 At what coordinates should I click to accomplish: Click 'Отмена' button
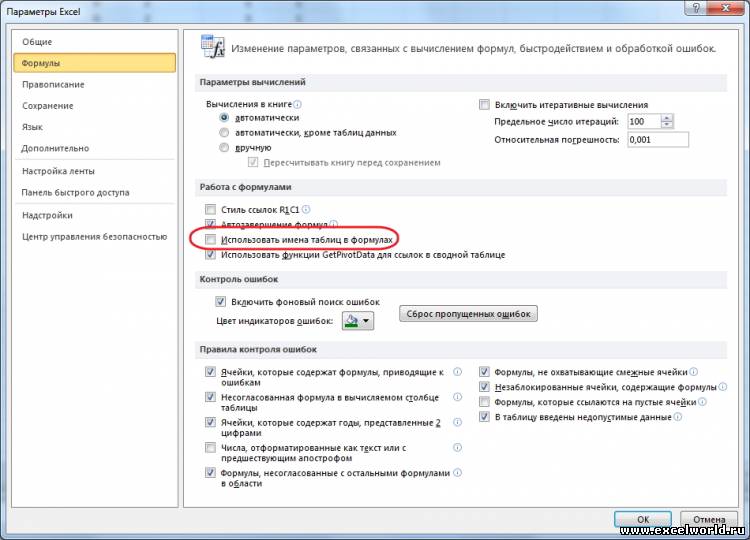pyautogui.click(x=709, y=519)
